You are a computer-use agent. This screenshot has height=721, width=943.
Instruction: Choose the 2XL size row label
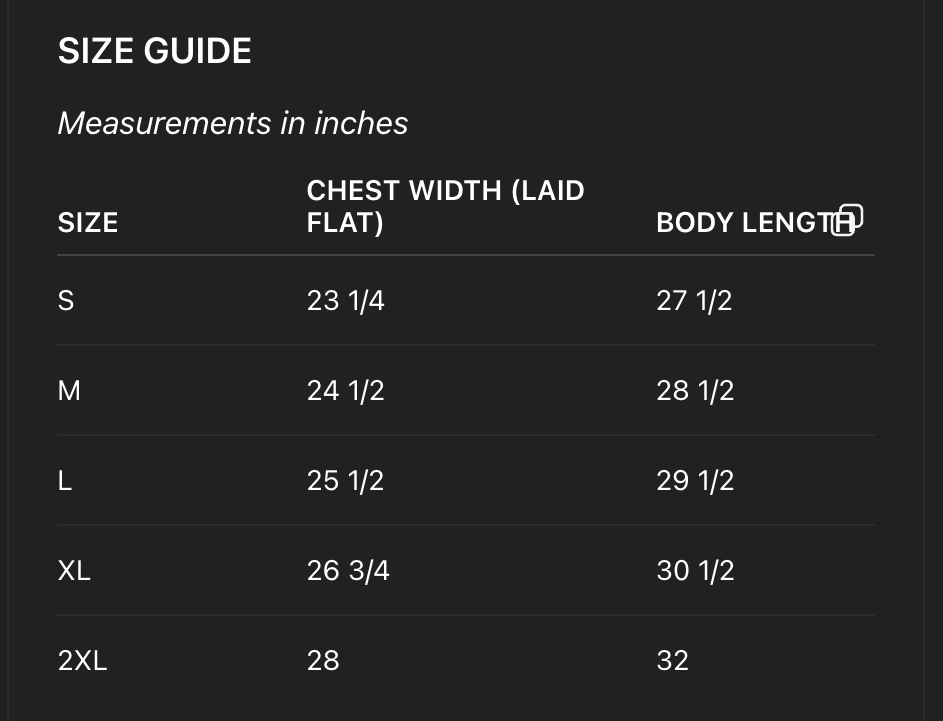pos(82,661)
